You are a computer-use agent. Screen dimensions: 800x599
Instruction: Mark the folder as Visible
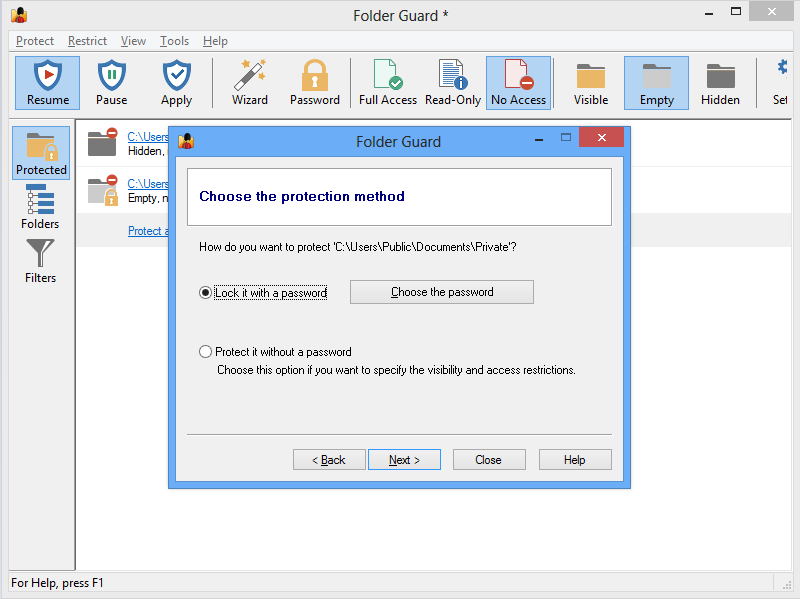click(x=590, y=82)
